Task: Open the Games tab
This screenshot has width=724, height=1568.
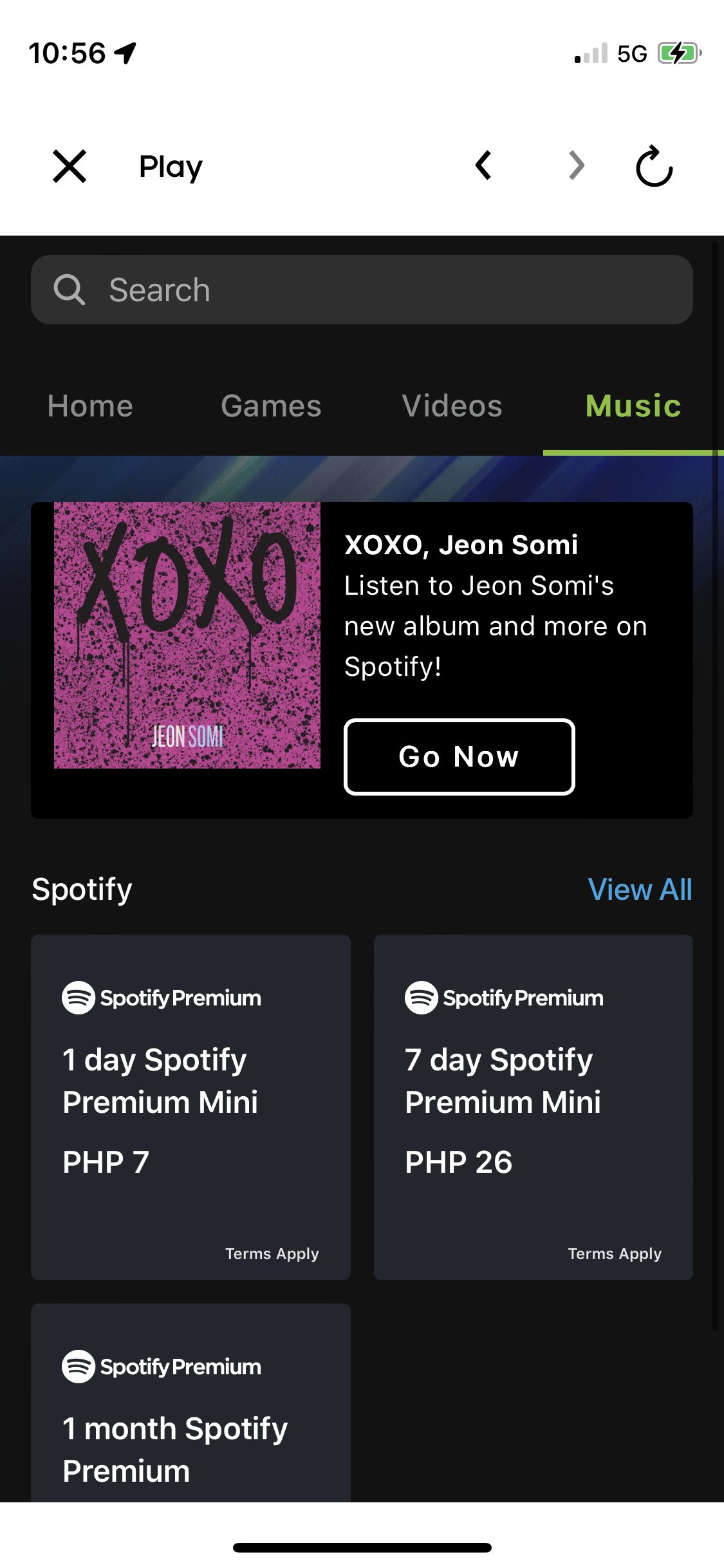Action: [271, 406]
